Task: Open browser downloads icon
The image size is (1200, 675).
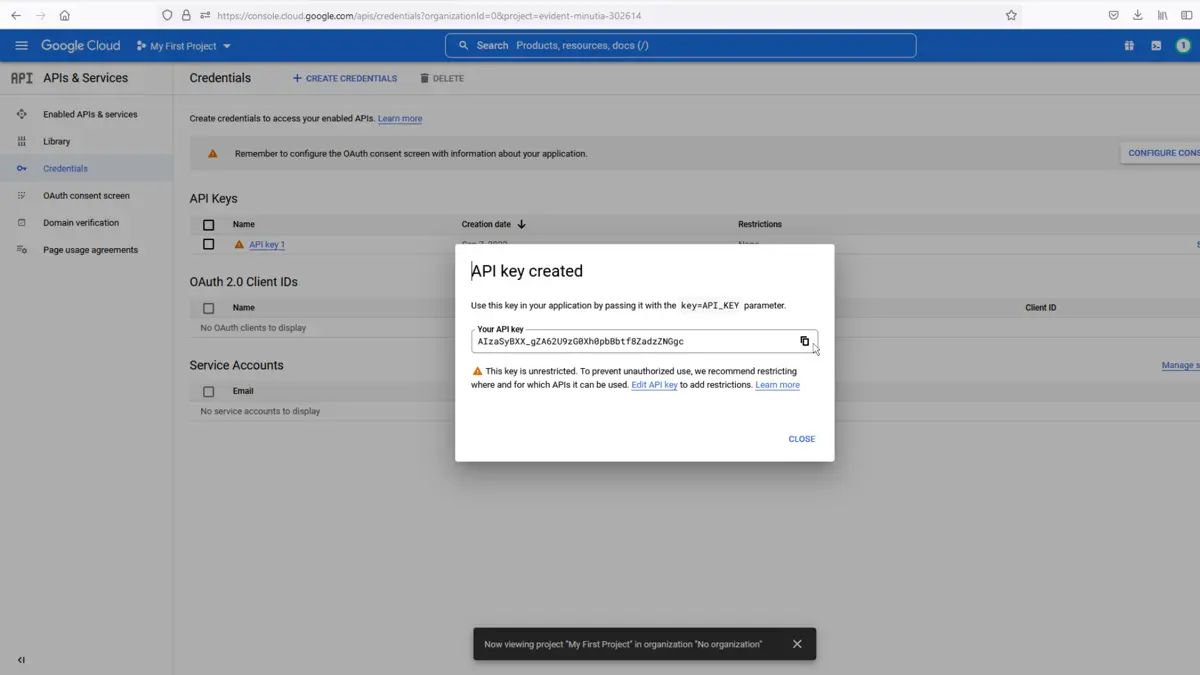Action: 1137,15
